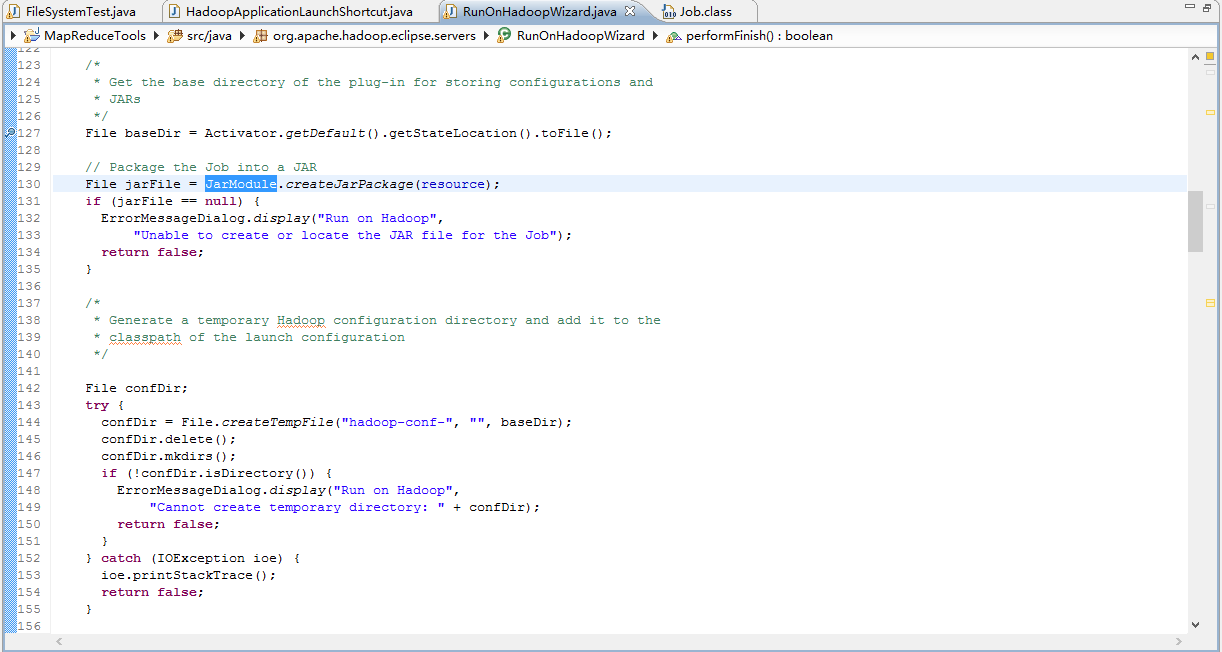Expand the breadcrumb arrow before src/java
Image resolution: width=1222 pixels, height=652 pixels.
(x=156, y=36)
